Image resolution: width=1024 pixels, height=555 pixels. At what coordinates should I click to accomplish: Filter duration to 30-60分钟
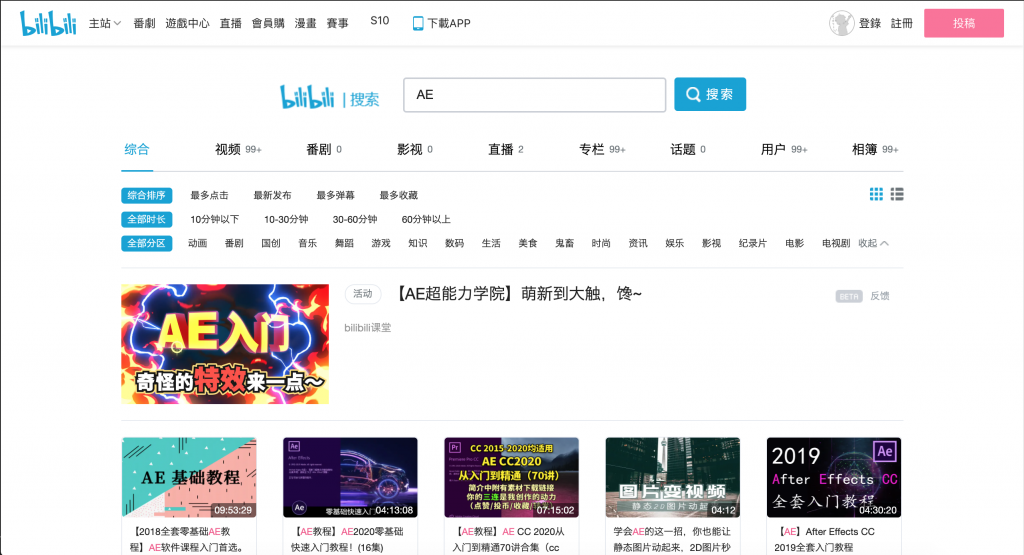[x=355, y=219]
